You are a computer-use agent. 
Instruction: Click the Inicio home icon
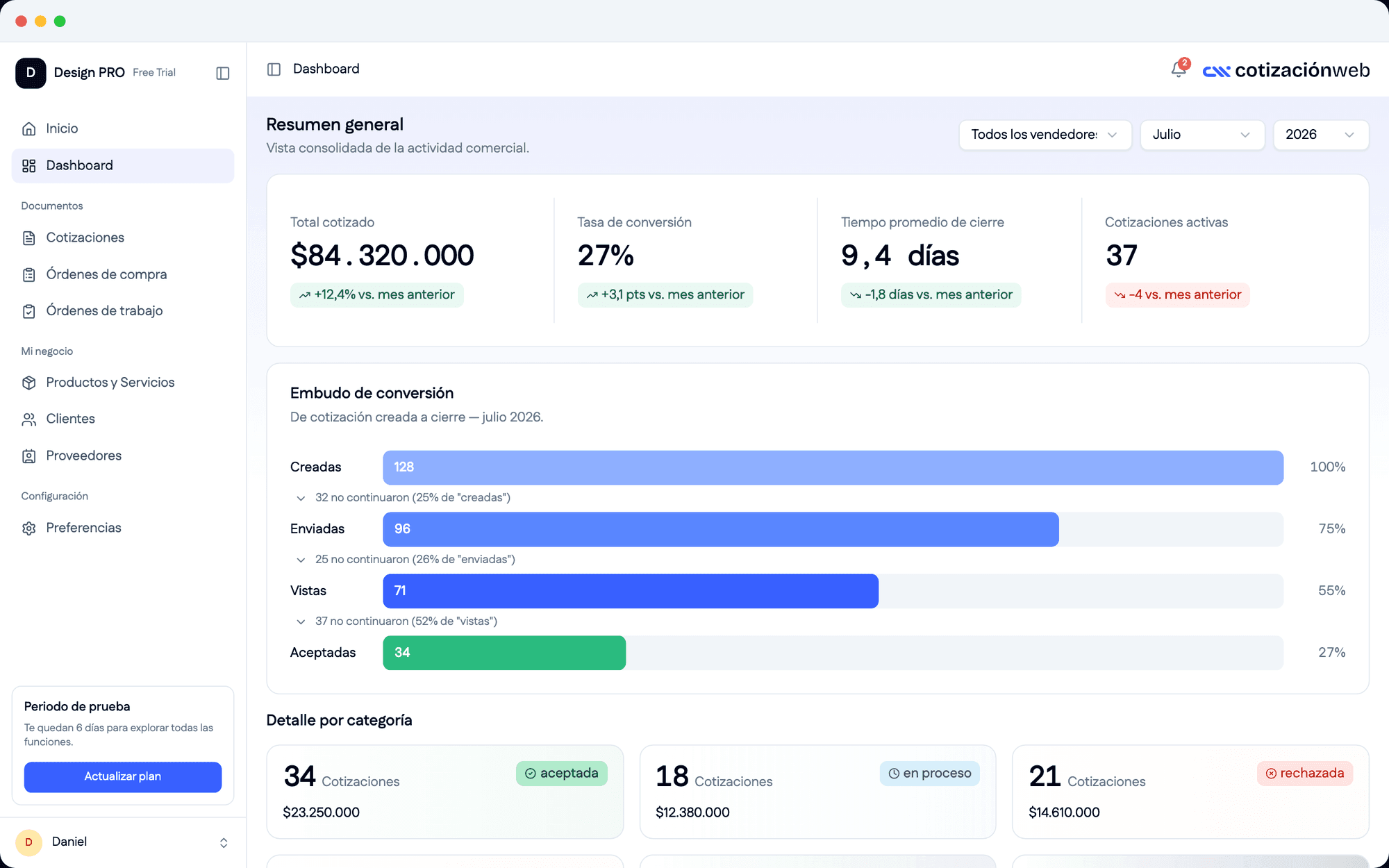pyautogui.click(x=29, y=128)
